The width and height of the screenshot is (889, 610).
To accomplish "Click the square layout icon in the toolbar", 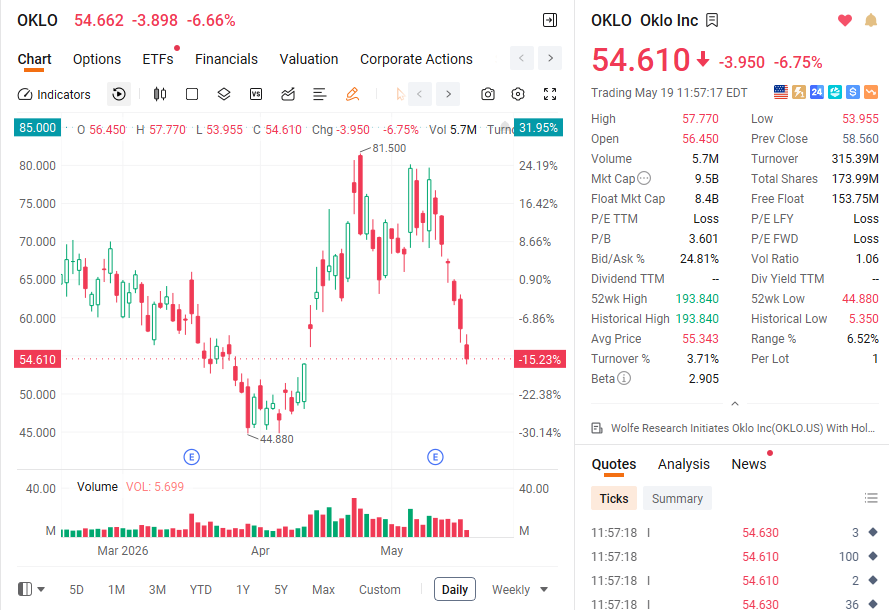I will tap(192, 94).
